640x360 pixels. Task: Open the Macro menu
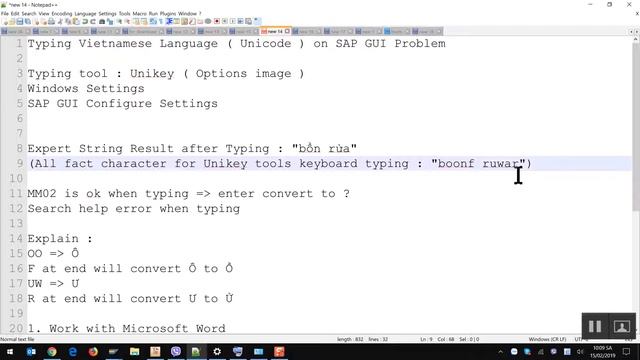pos(139,13)
